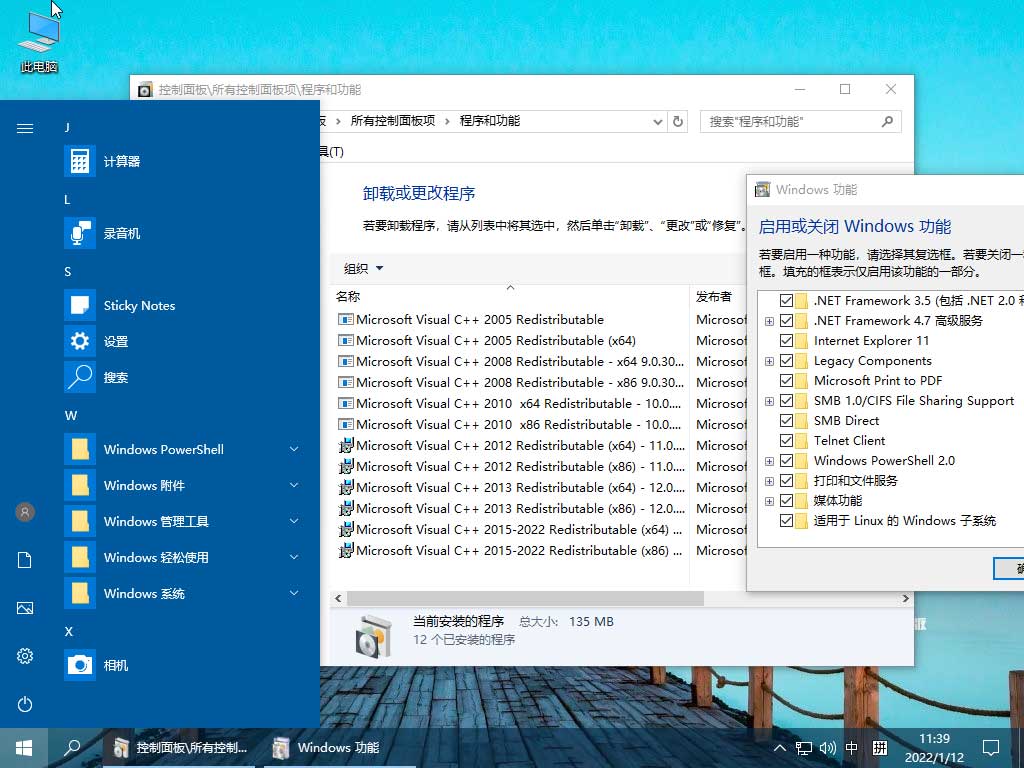This screenshot has height=768, width=1024.
Task: Jump to app list letter W header
Action: (71, 415)
